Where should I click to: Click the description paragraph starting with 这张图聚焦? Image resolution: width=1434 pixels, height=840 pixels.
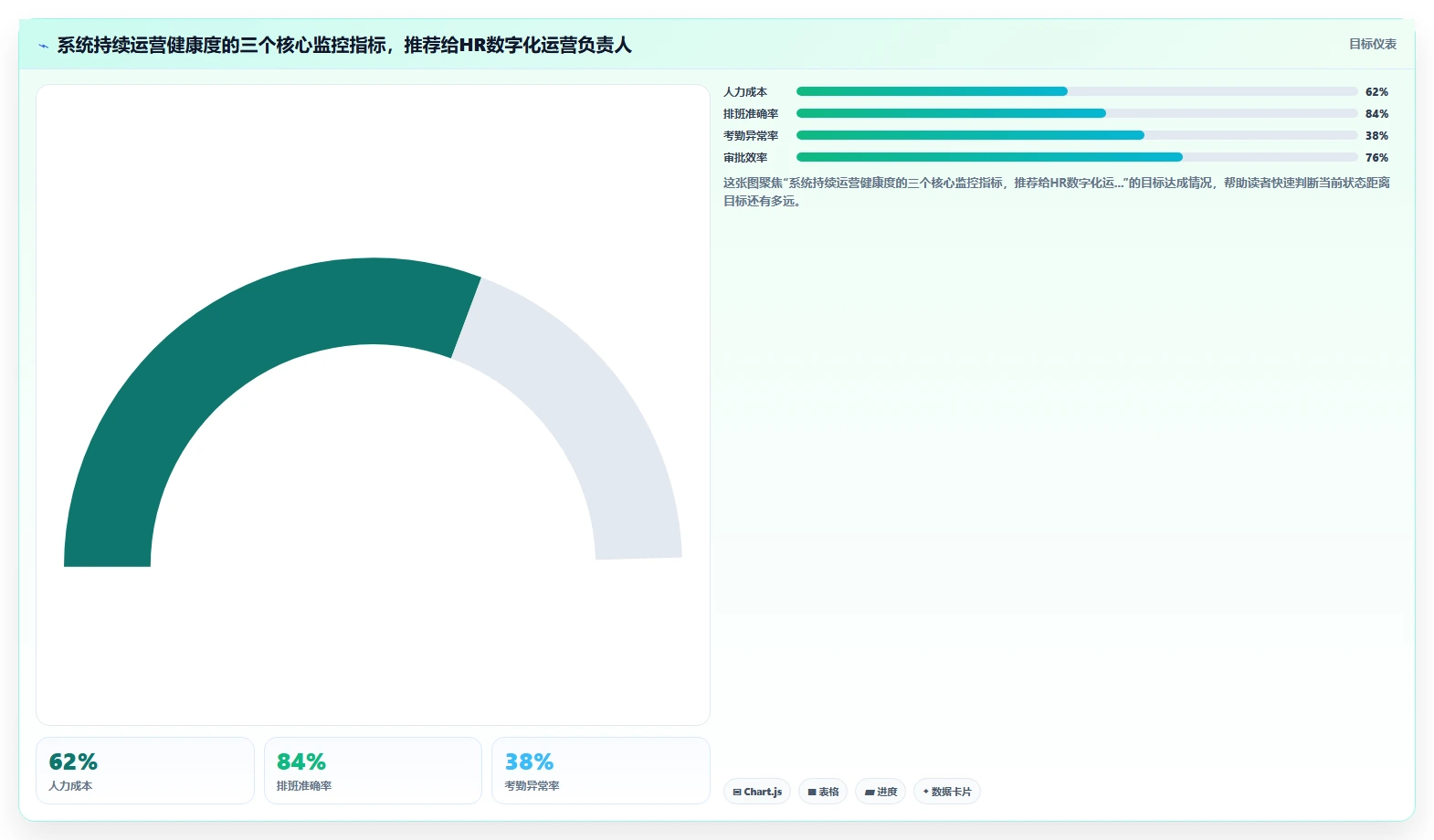[1057, 192]
